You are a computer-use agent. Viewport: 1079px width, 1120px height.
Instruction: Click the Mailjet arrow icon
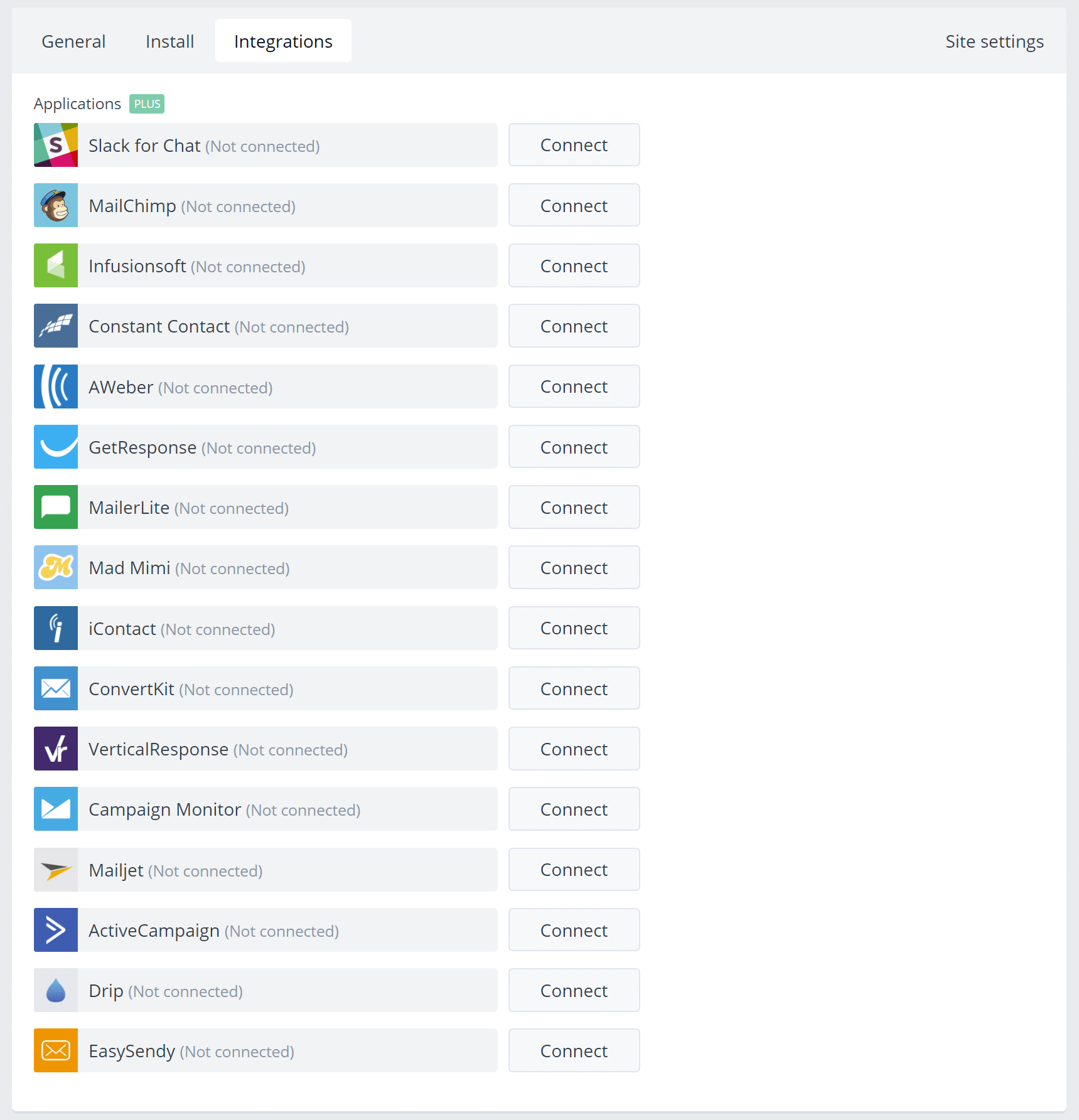(56, 870)
